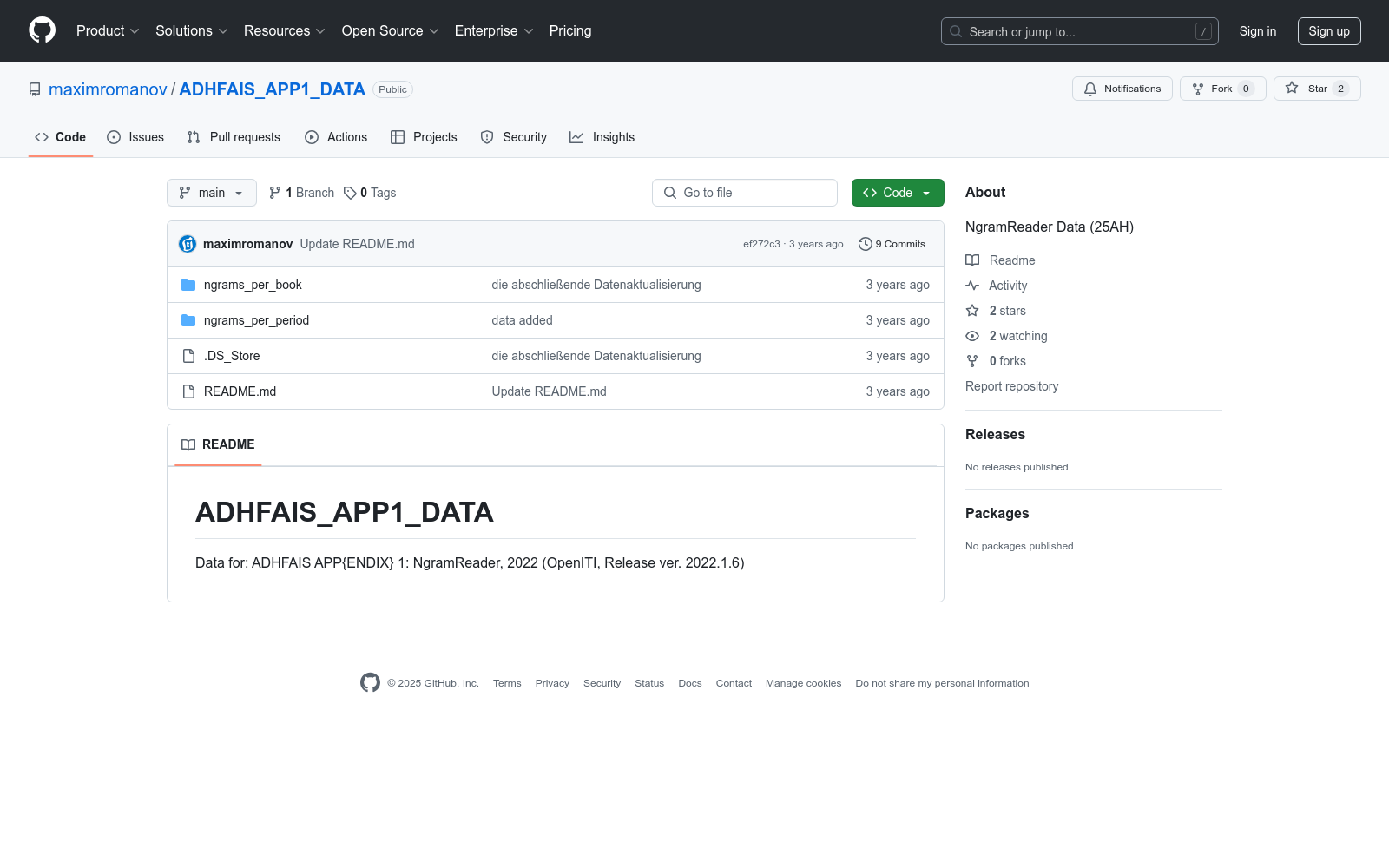This screenshot has height=868, width=1389.
Task: Open the Actions tab
Action: coord(336,137)
